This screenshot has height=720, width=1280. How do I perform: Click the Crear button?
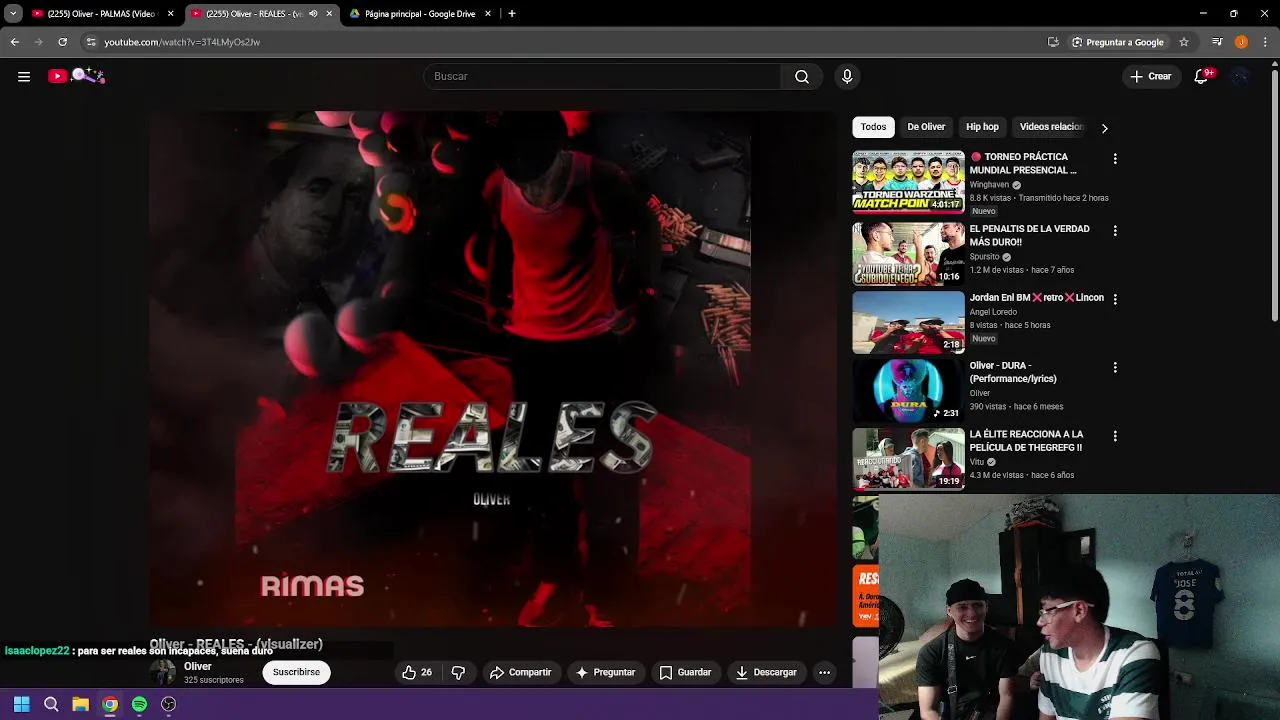1151,76
